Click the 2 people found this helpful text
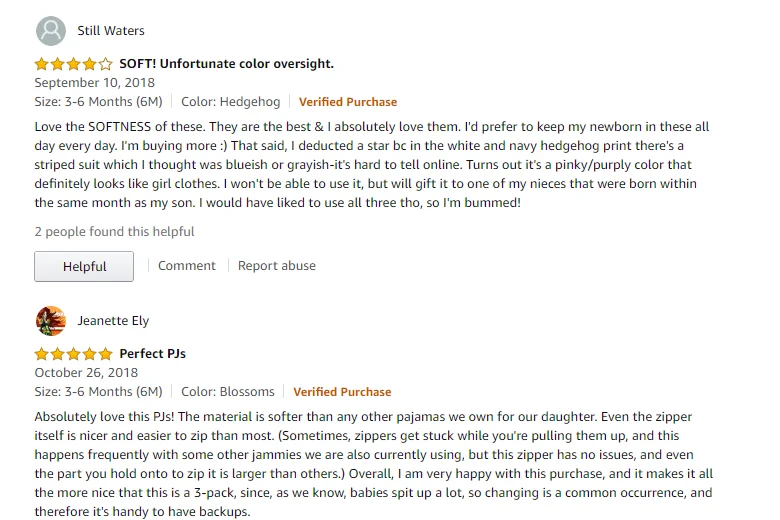The height and width of the screenshot is (520, 780). 114,232
